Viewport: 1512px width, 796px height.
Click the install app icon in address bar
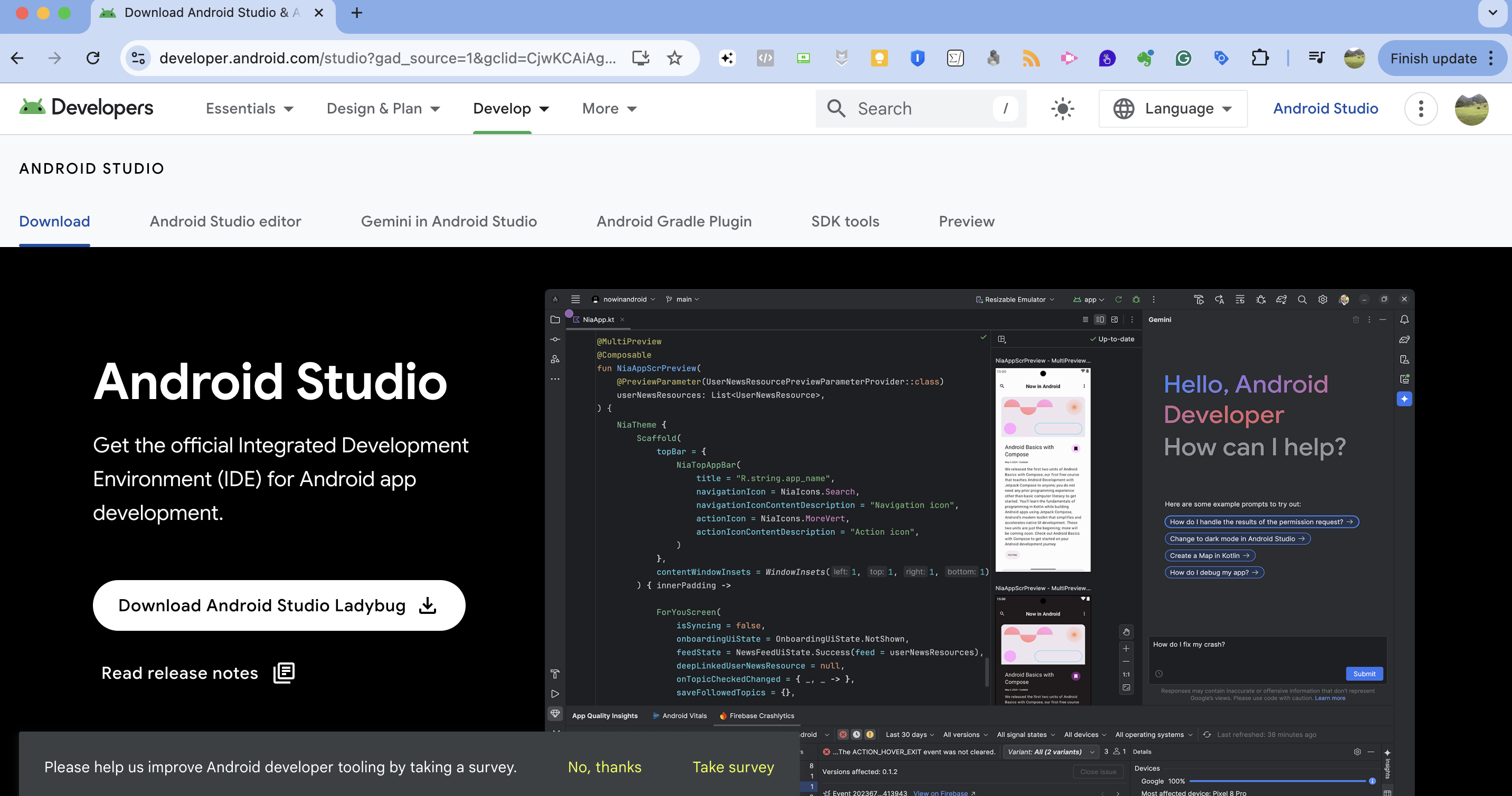click(x=640, y=58)
